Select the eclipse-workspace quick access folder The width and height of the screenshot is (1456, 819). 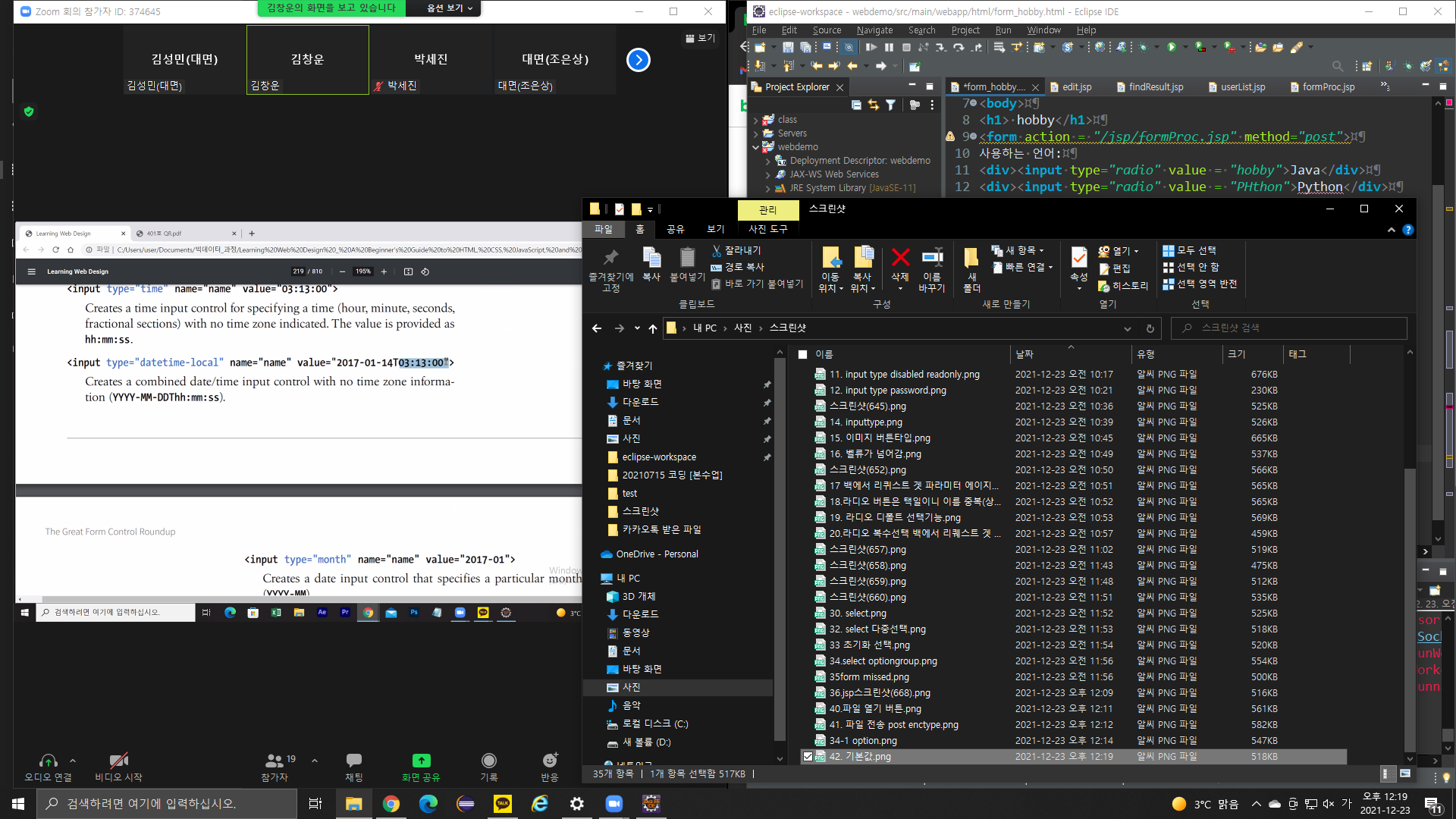(658, 457)
